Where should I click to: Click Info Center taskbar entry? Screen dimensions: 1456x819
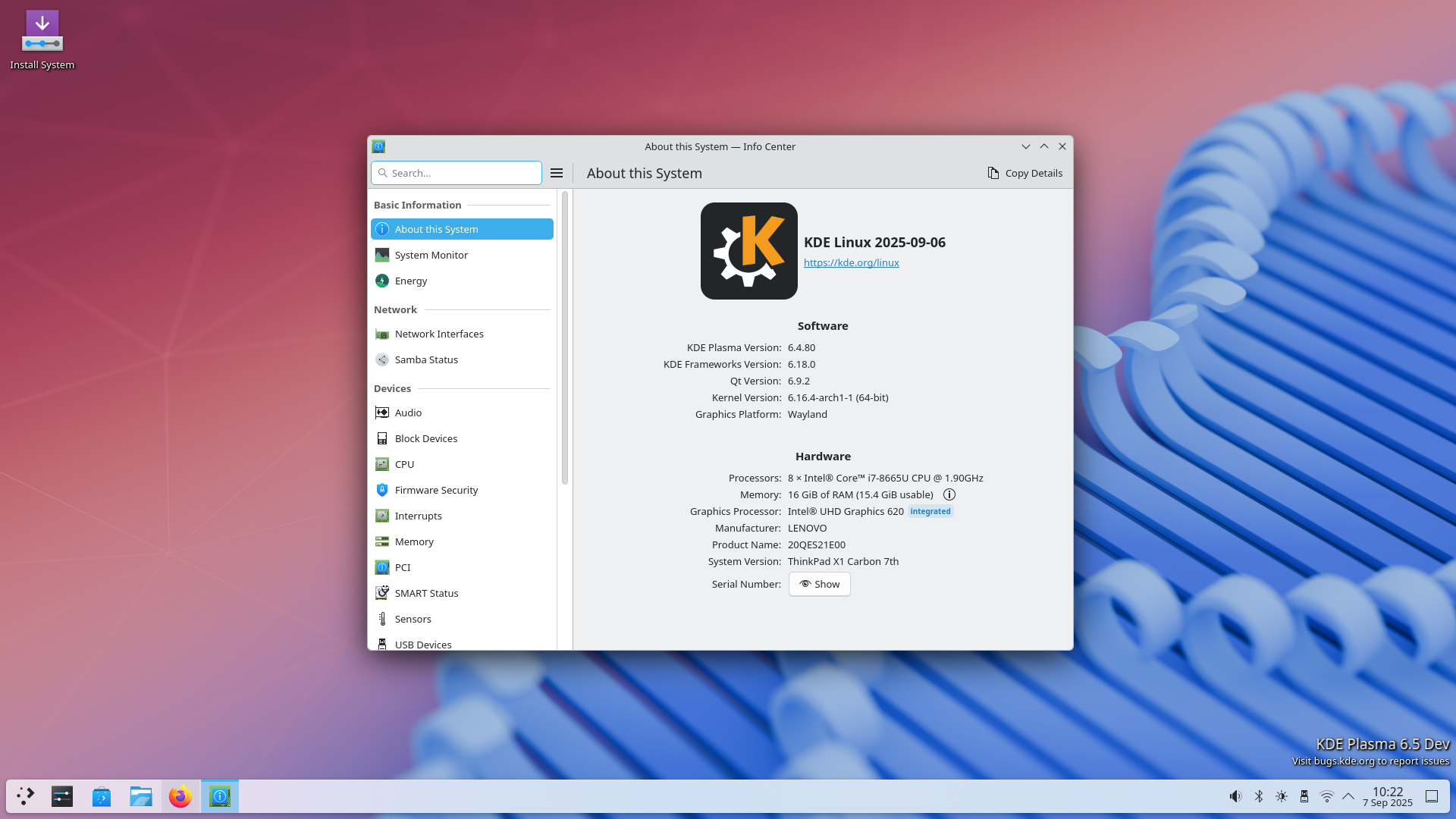(220, 796)
